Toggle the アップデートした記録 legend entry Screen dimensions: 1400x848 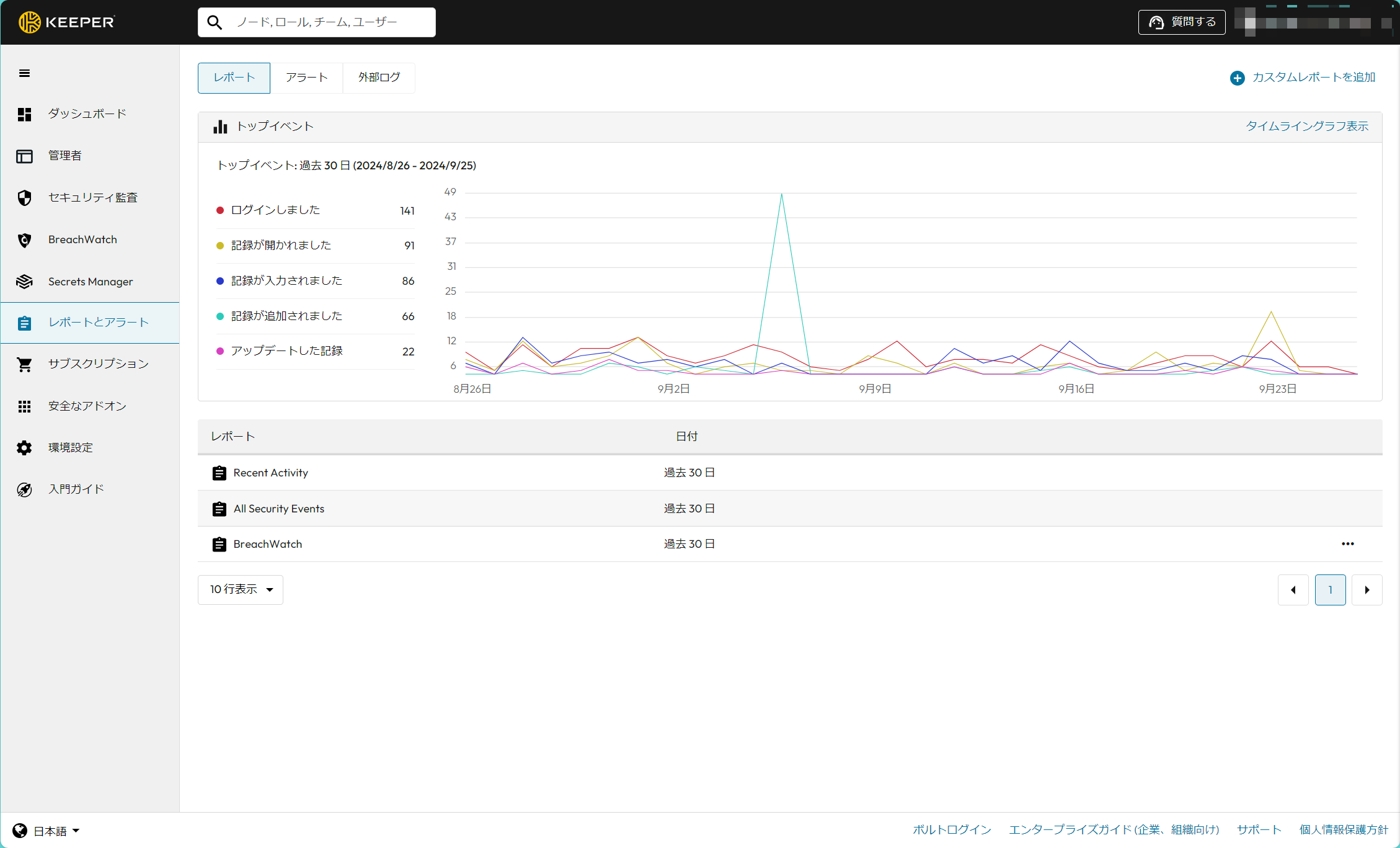[x=286, y=351]
